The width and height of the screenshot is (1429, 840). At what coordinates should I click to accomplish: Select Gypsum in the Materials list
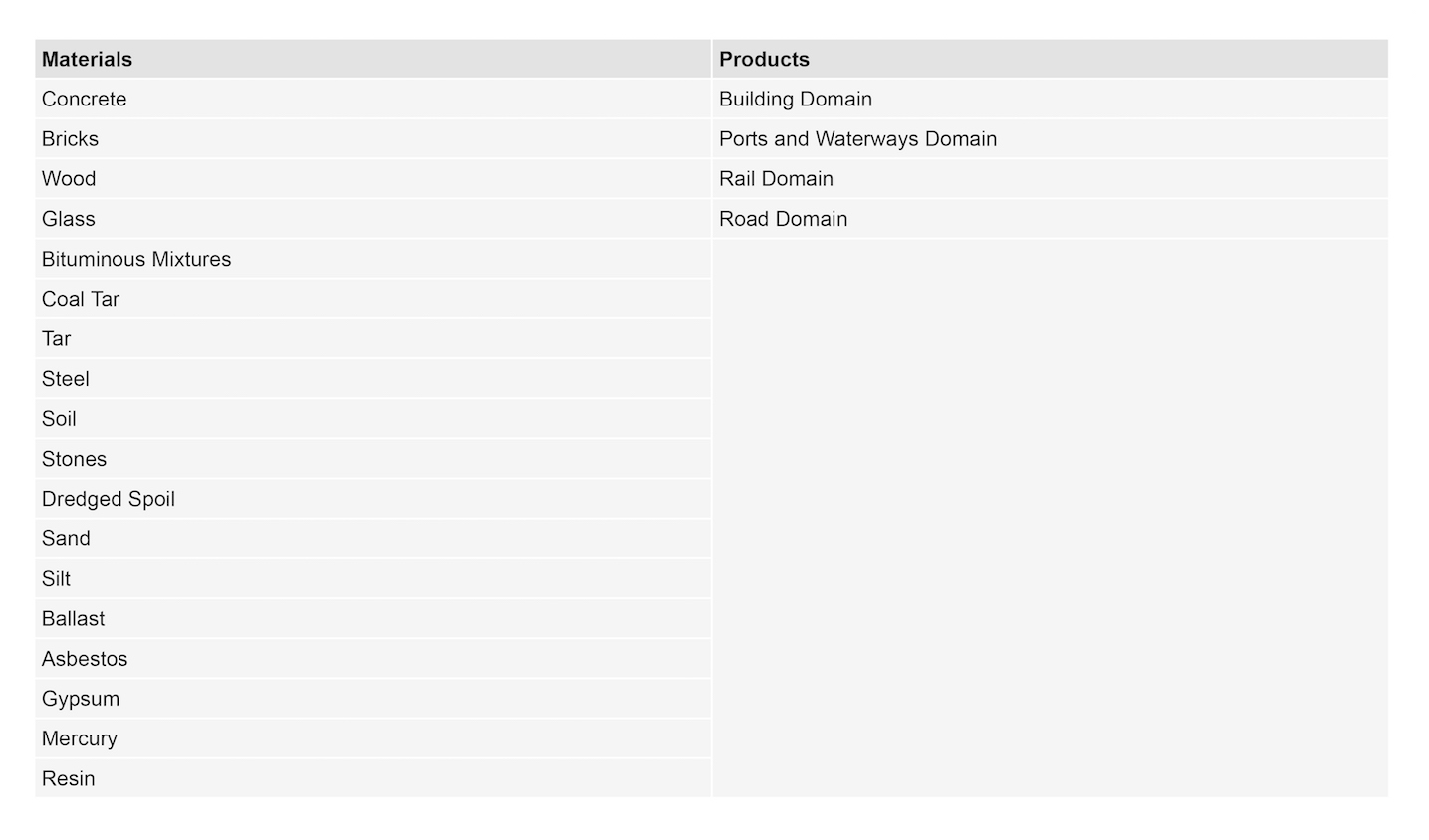(x=81, y=699)
